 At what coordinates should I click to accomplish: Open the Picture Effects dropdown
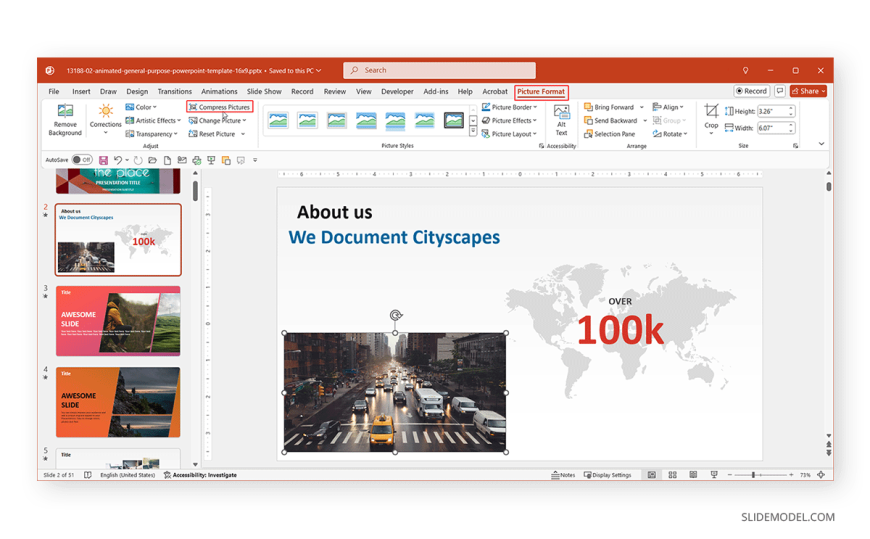pos(509,120)
